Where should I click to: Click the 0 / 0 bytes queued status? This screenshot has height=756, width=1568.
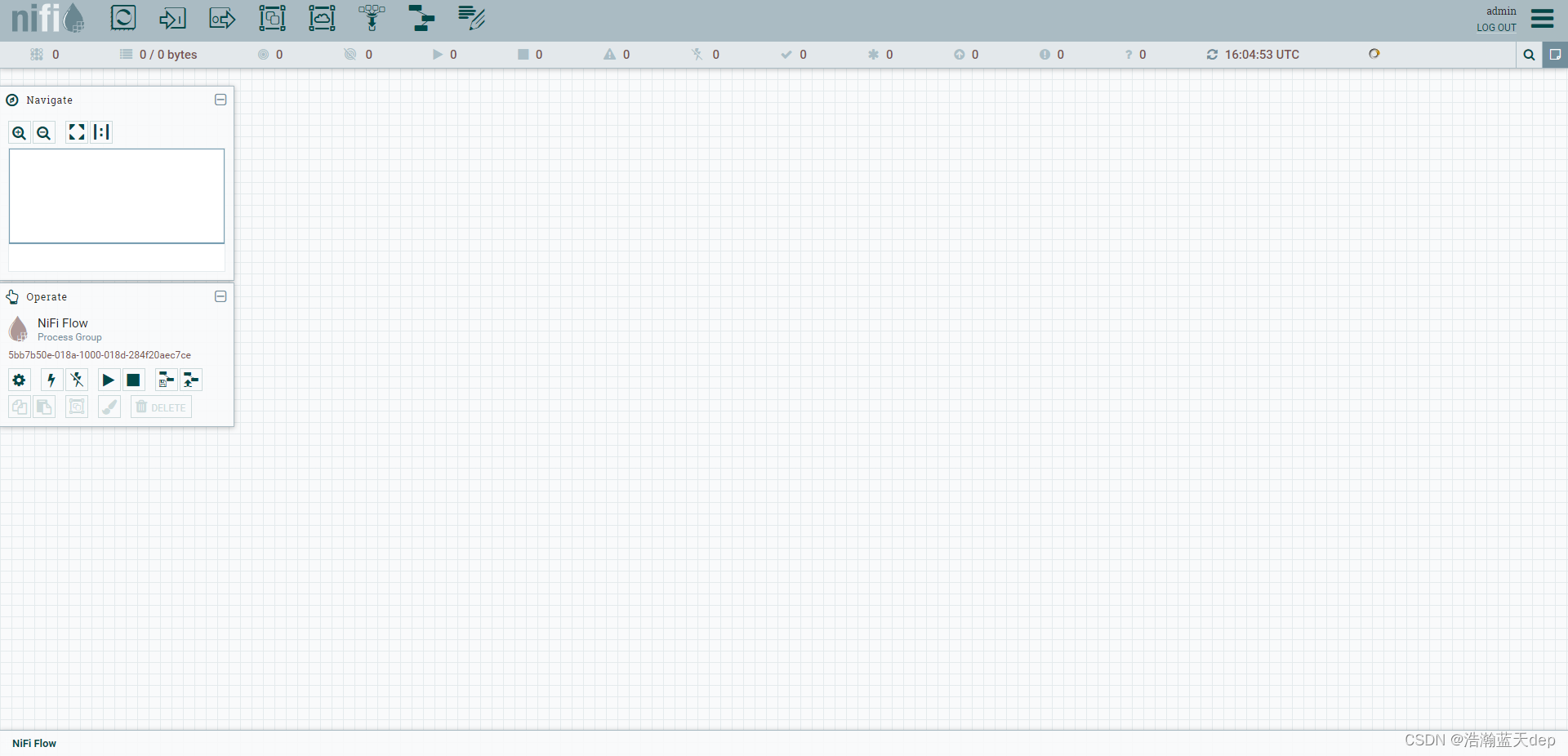tap(168, 55)
